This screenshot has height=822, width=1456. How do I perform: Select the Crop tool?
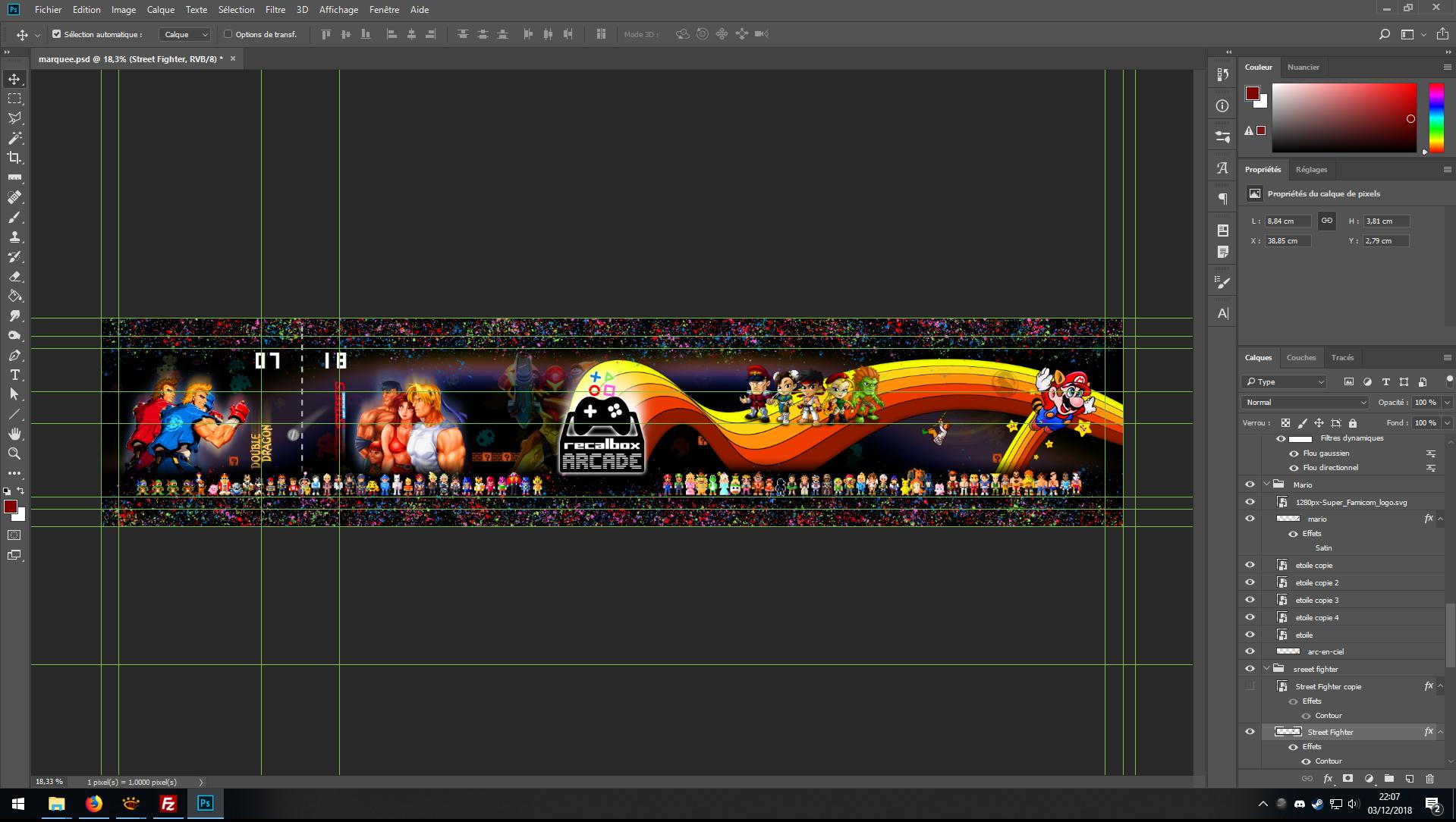click(x=14, y=158)
